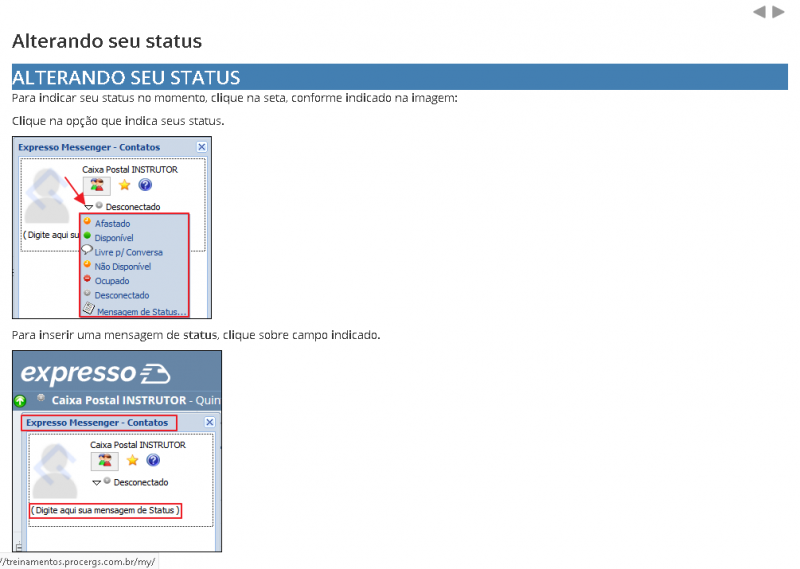Viewport: 800px width, 569px height.
Task: Click the avatar placeholder in the first Messenger image
Action: [47, 196]
